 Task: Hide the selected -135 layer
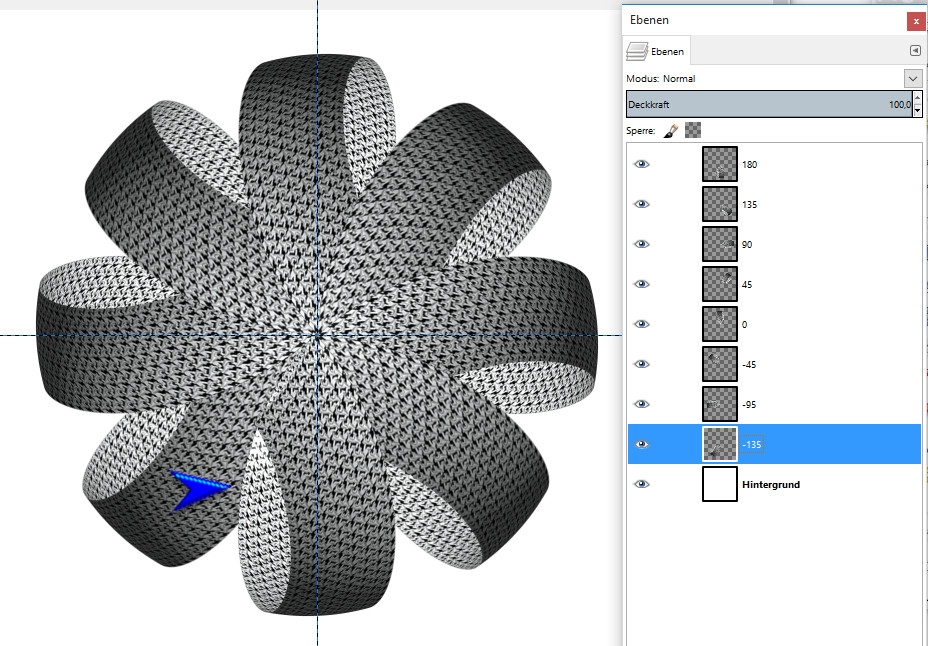coord(642,444)
